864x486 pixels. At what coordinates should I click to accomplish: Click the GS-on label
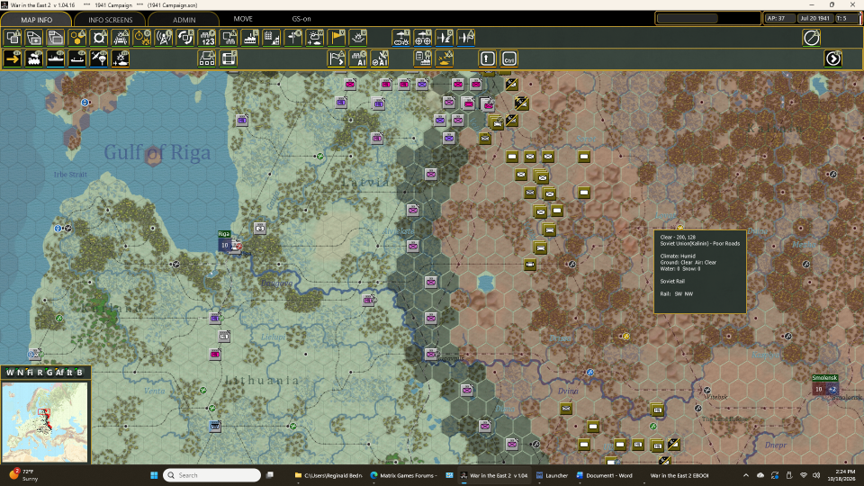pyautogui.click(x=301, y=19)
